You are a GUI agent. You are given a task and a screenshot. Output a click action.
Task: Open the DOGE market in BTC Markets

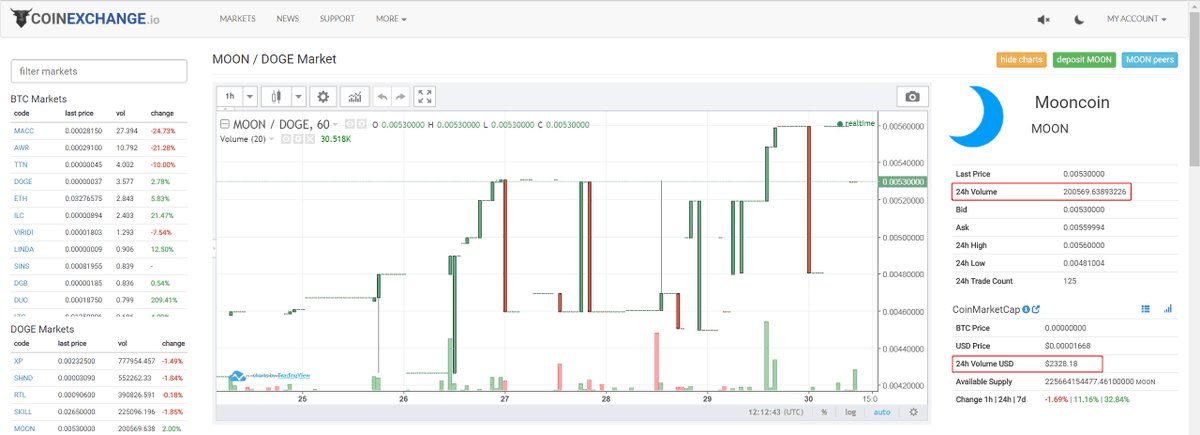pos(24,182)
